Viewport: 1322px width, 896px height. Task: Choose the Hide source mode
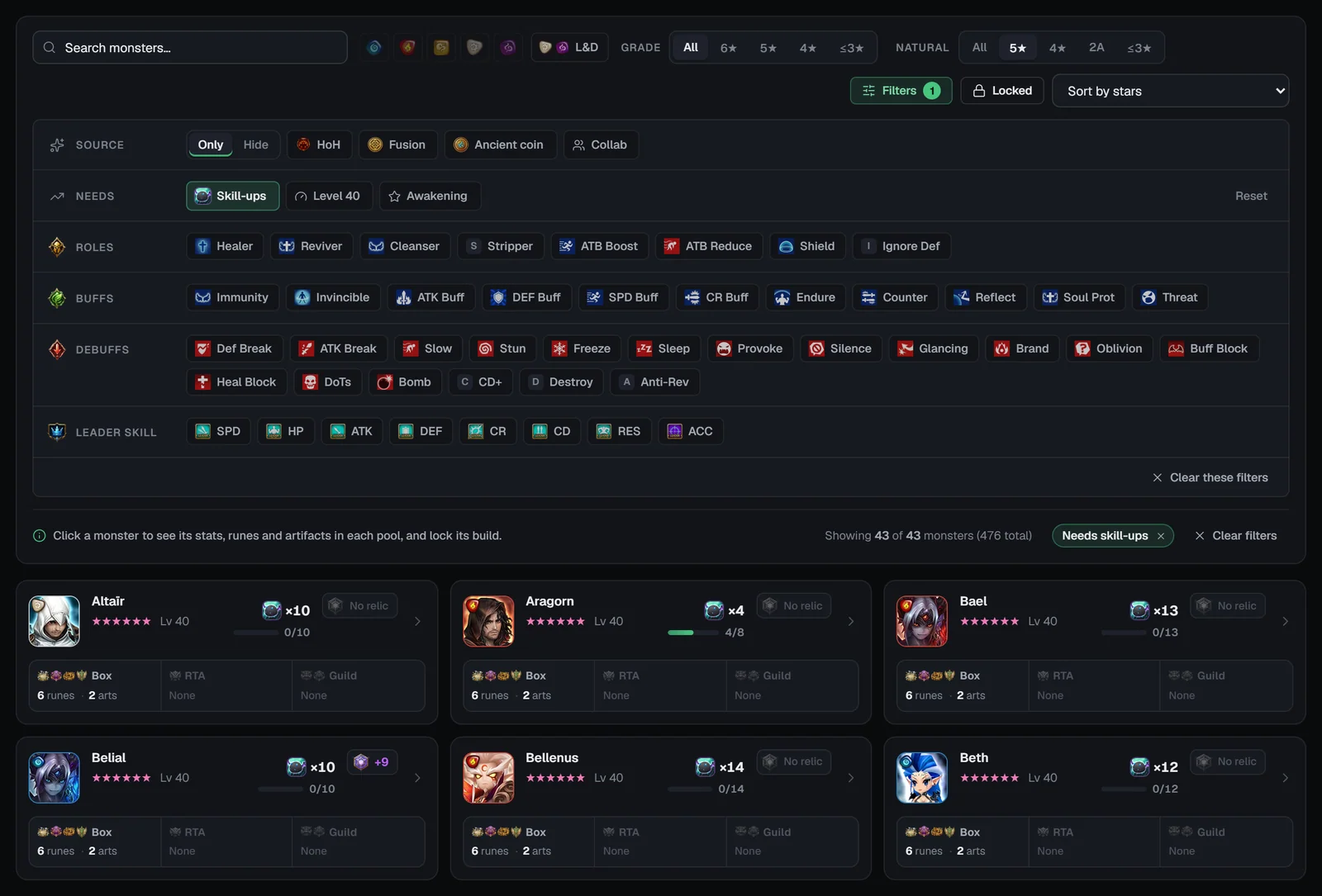tap(255, 145)
